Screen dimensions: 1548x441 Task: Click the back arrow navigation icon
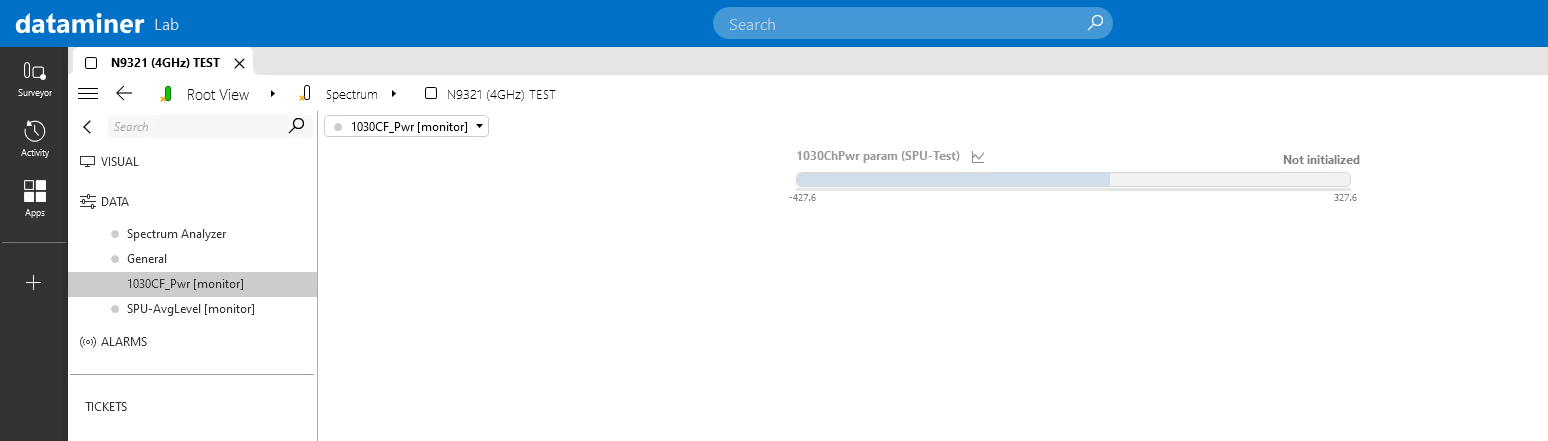(124, 94)
